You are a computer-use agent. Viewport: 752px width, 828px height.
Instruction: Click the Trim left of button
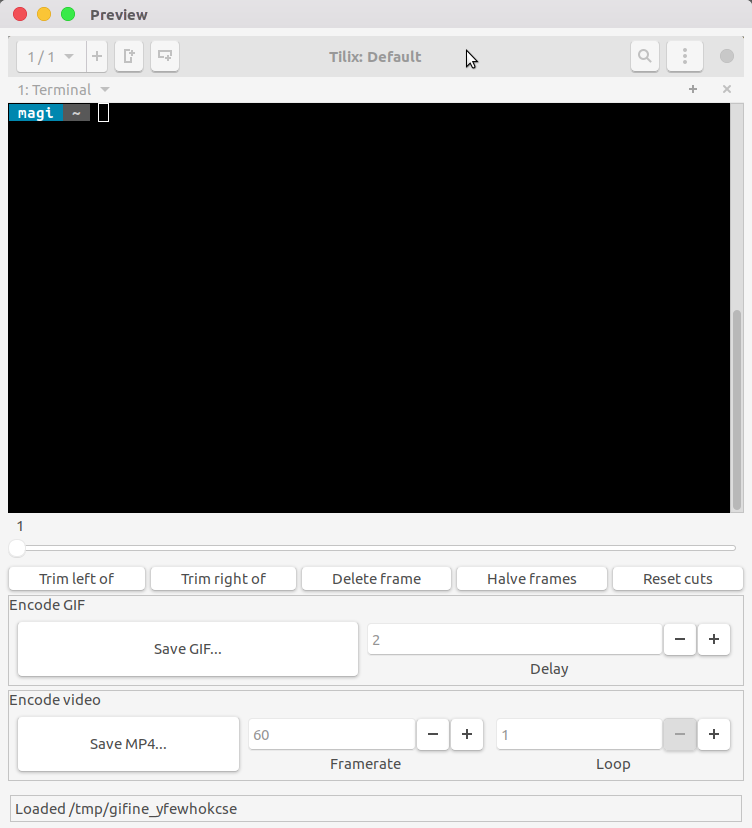(77, 578)
